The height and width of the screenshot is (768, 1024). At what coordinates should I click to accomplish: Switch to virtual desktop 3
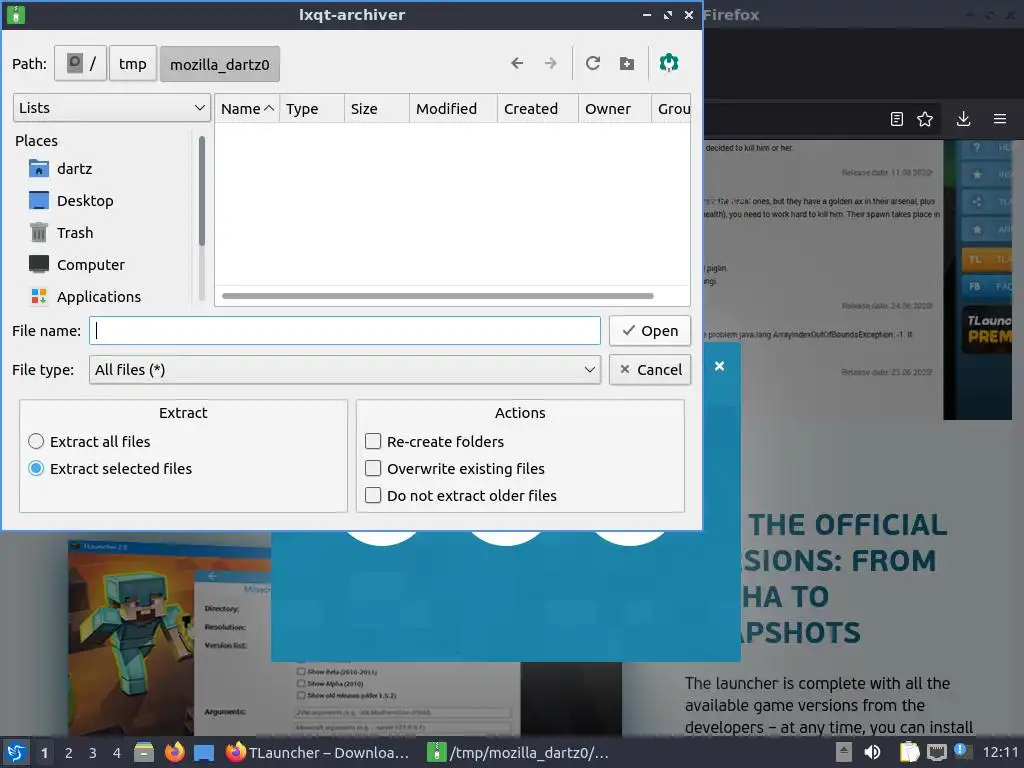pos(93,753)
